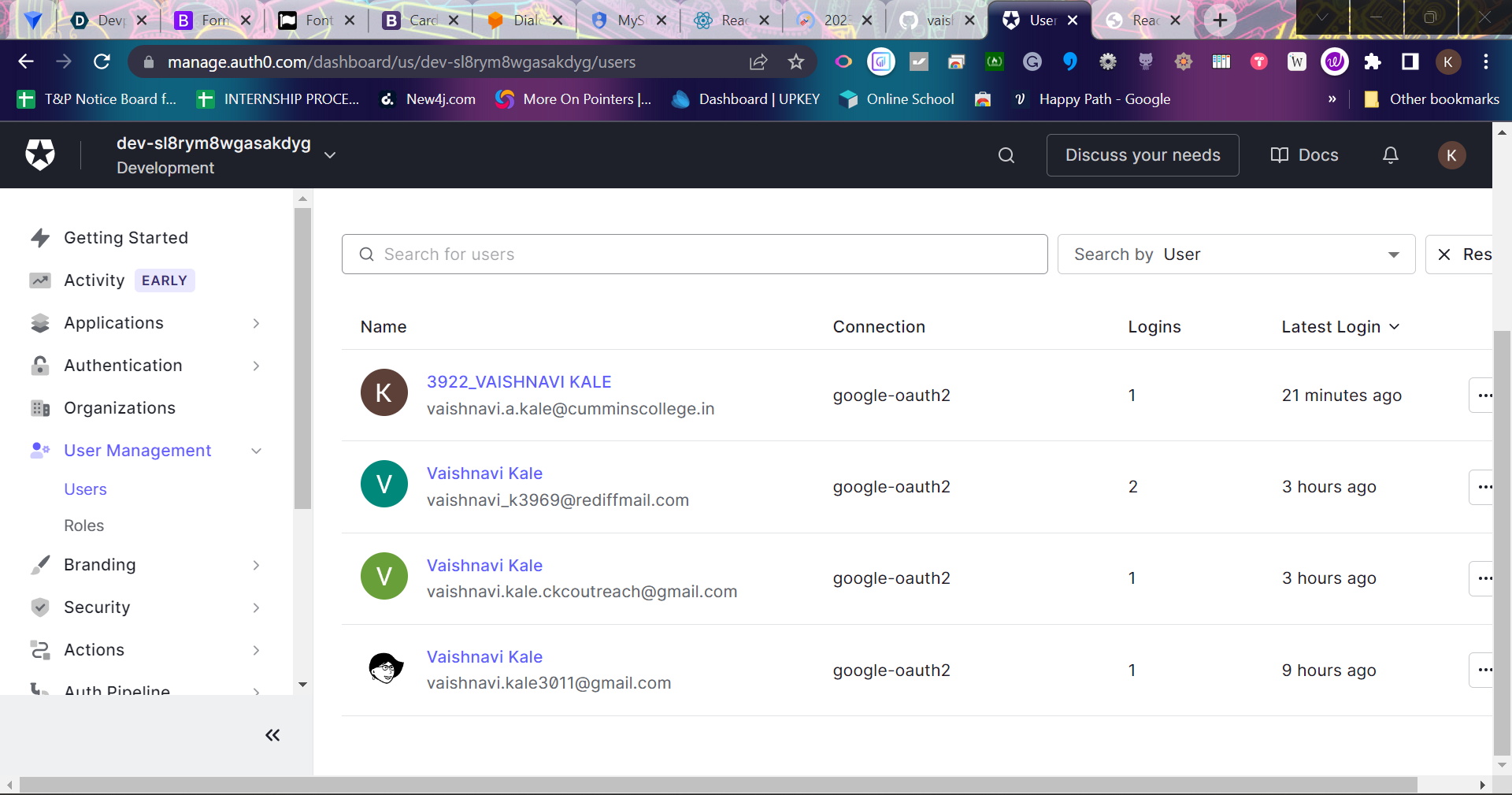
Task: Expand the Security menu
Action: (x=256, y=607)
